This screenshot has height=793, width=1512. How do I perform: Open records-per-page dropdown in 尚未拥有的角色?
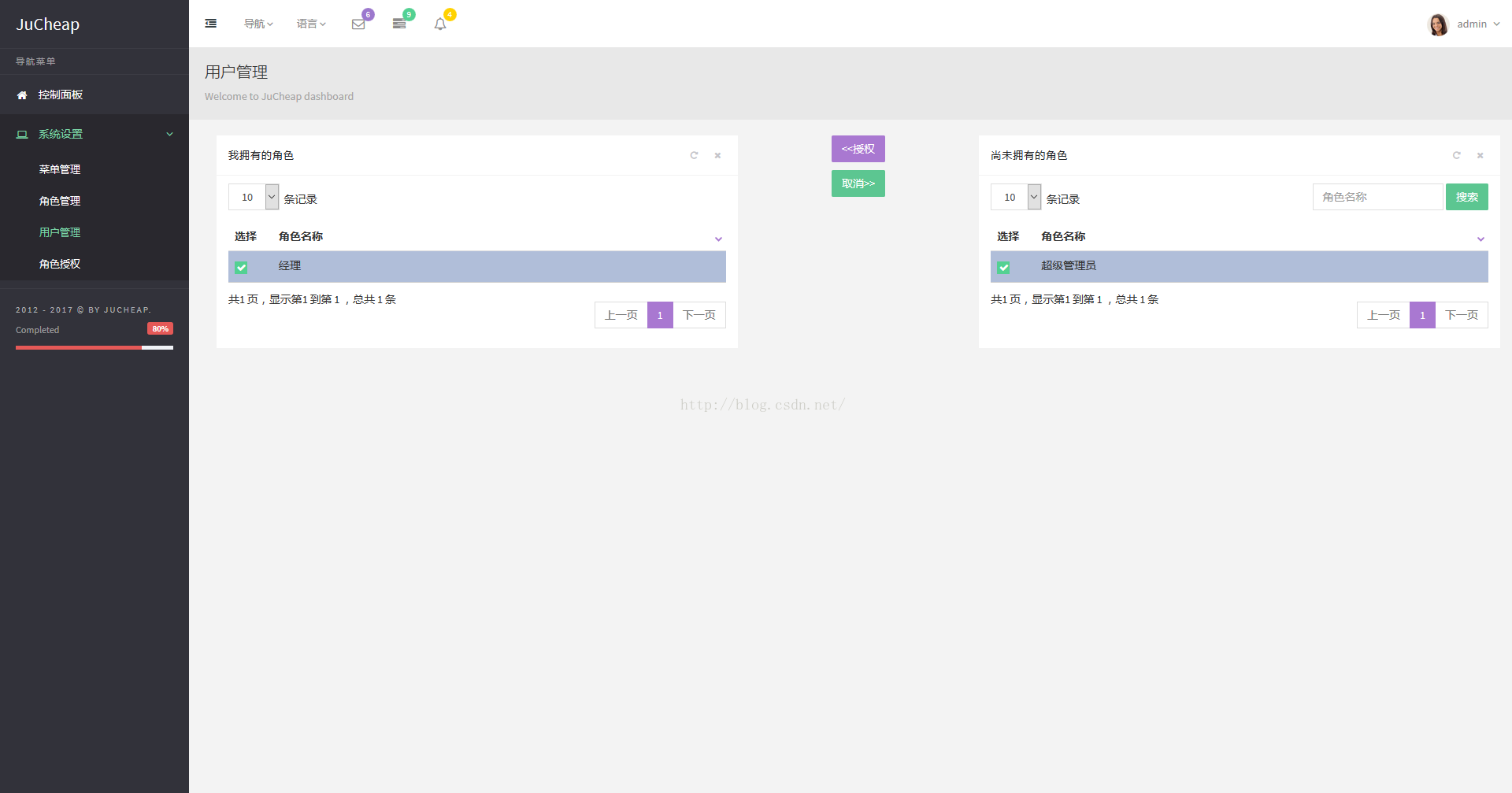click(x=1016, y=197)
